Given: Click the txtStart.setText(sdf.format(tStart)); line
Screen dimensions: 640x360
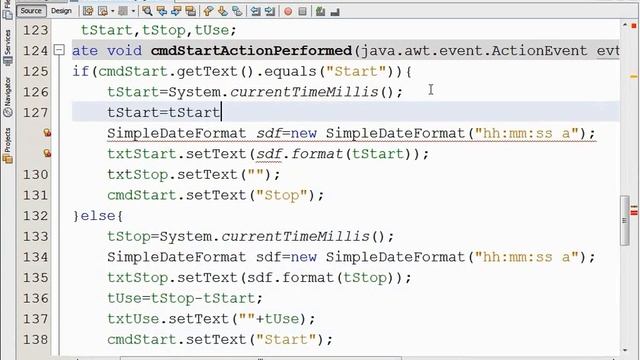Looking at the screenshot, I should click(x=268, y=154).
